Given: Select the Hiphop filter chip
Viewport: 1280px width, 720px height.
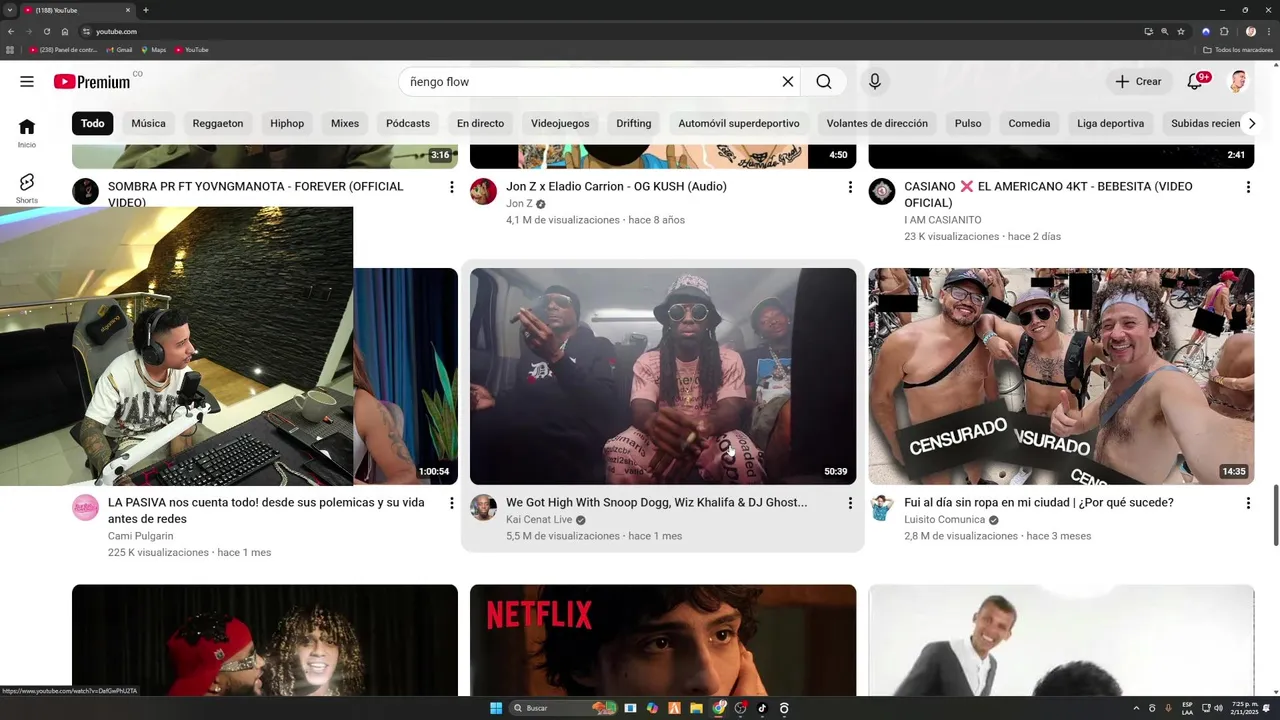Looking at the screenshot, I should click(x=287, y=124).
